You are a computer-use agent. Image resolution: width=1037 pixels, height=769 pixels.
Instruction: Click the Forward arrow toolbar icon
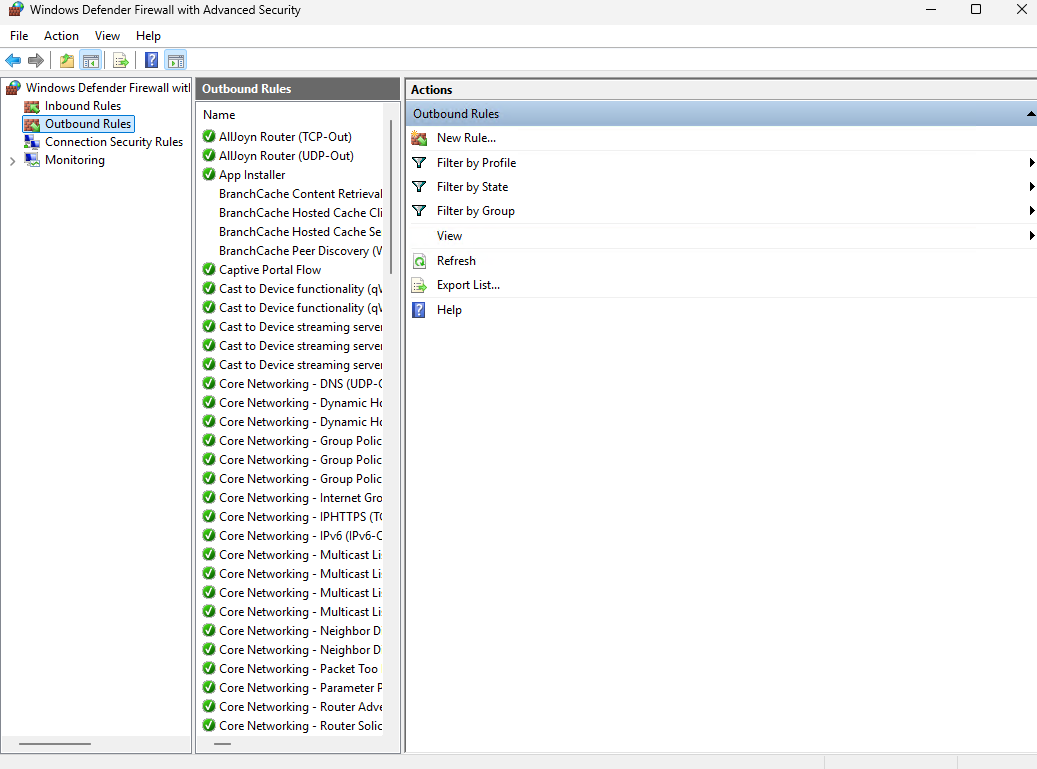36,61
